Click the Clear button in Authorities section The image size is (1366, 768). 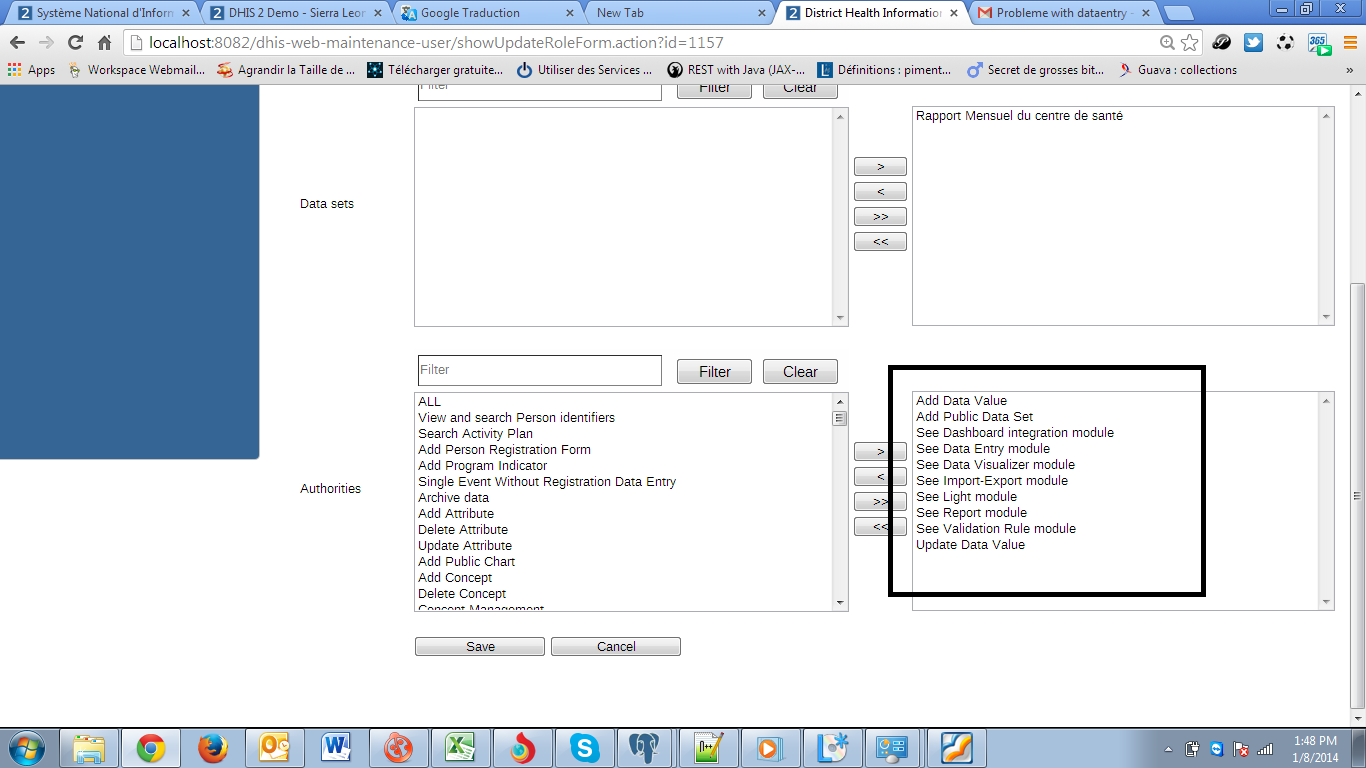pyautogui.click(x=800, y=372)
